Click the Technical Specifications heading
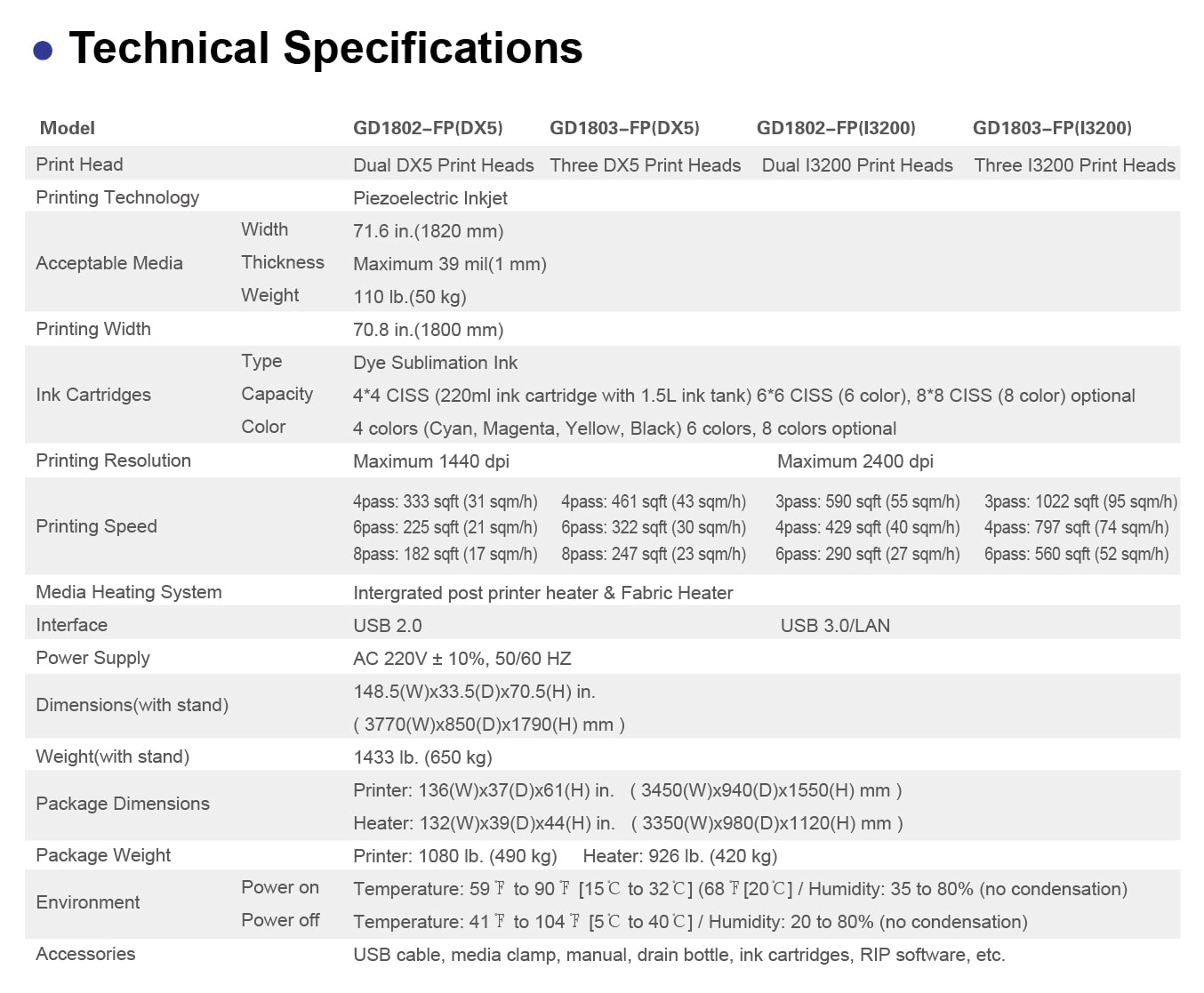 point(325,48)
